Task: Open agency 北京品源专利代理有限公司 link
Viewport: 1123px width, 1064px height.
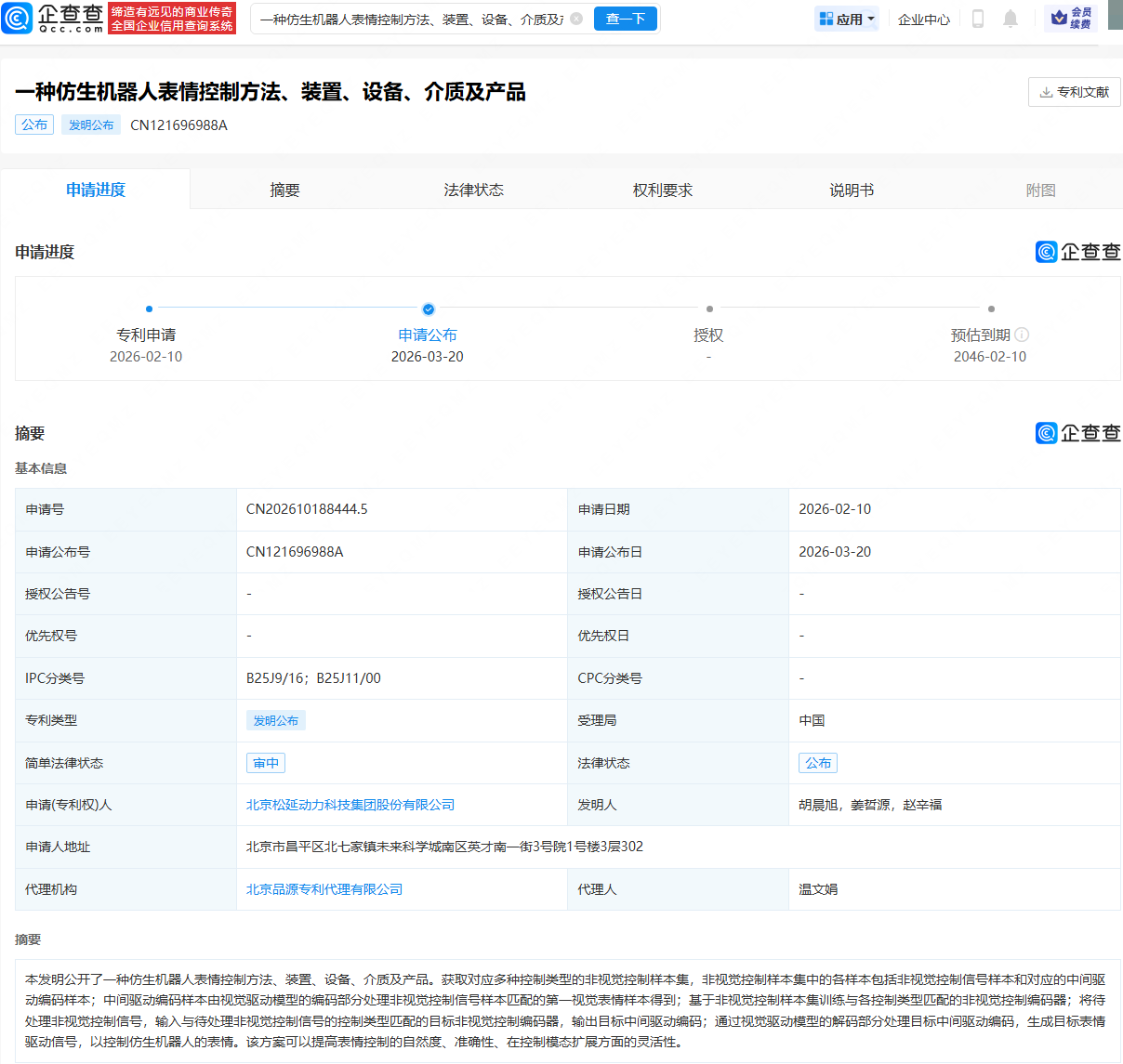Action: (x=324, y=889)
